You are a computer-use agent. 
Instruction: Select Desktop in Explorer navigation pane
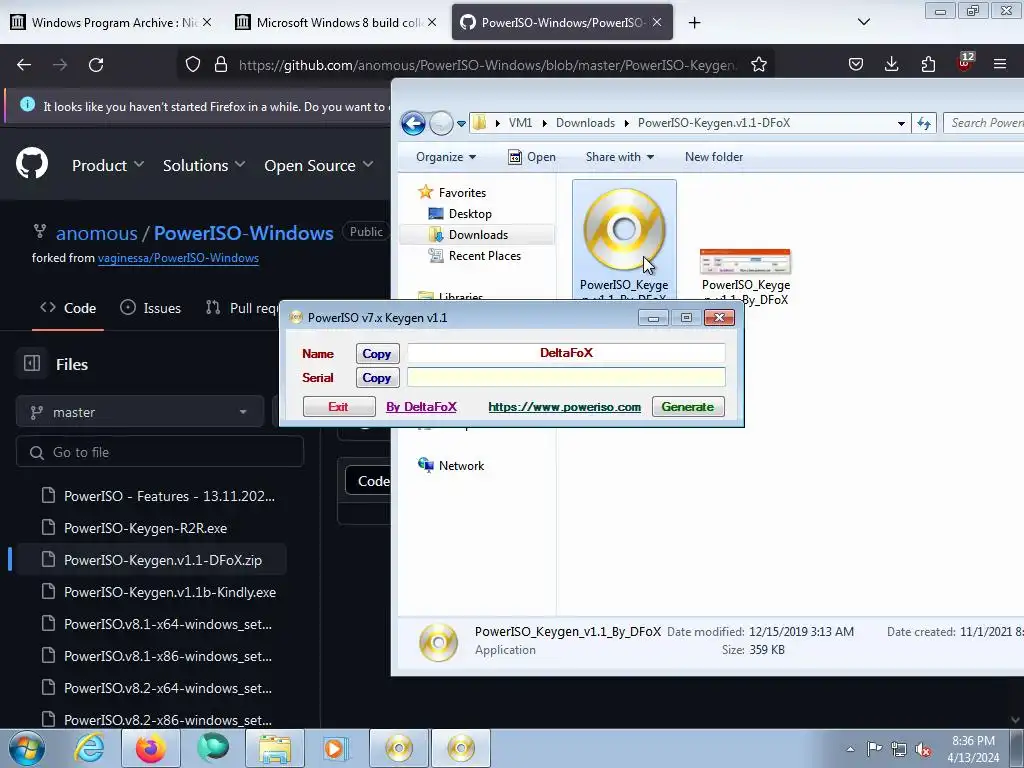pyautogui.click(x=460, y=214)
